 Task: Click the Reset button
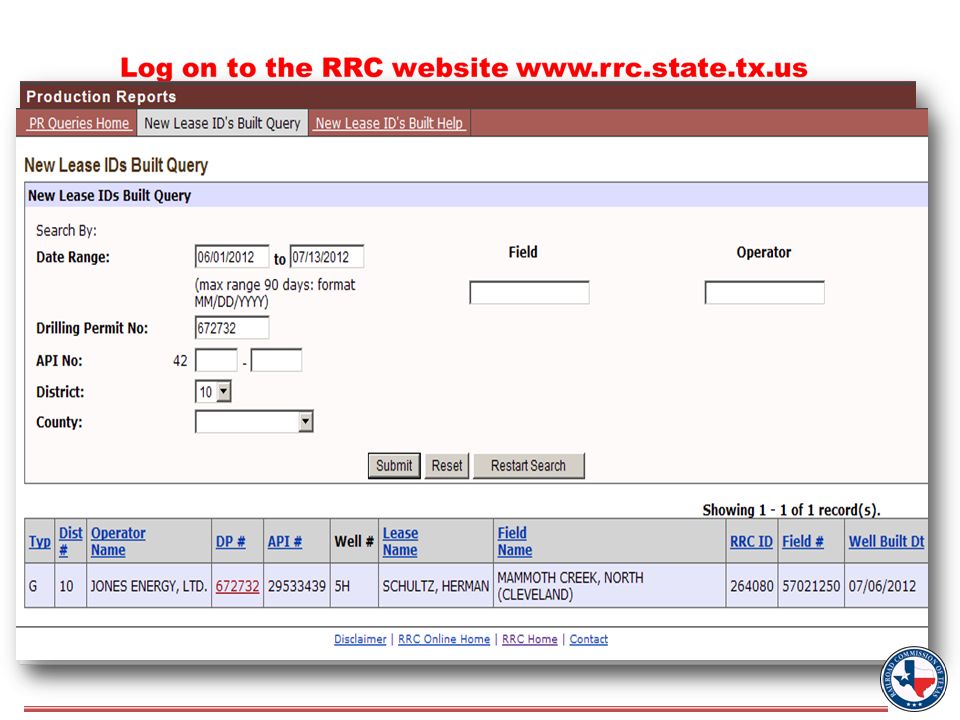click(446, 465)
